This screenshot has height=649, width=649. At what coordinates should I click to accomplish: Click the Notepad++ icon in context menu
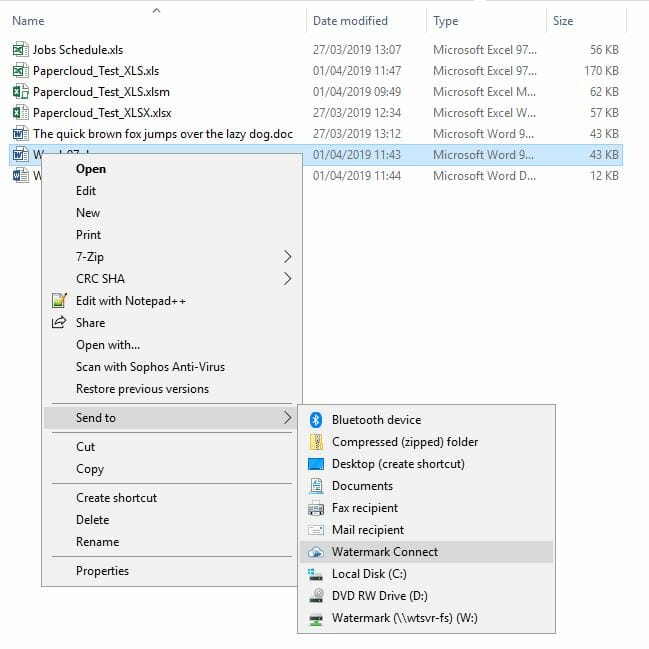[59, 300]
